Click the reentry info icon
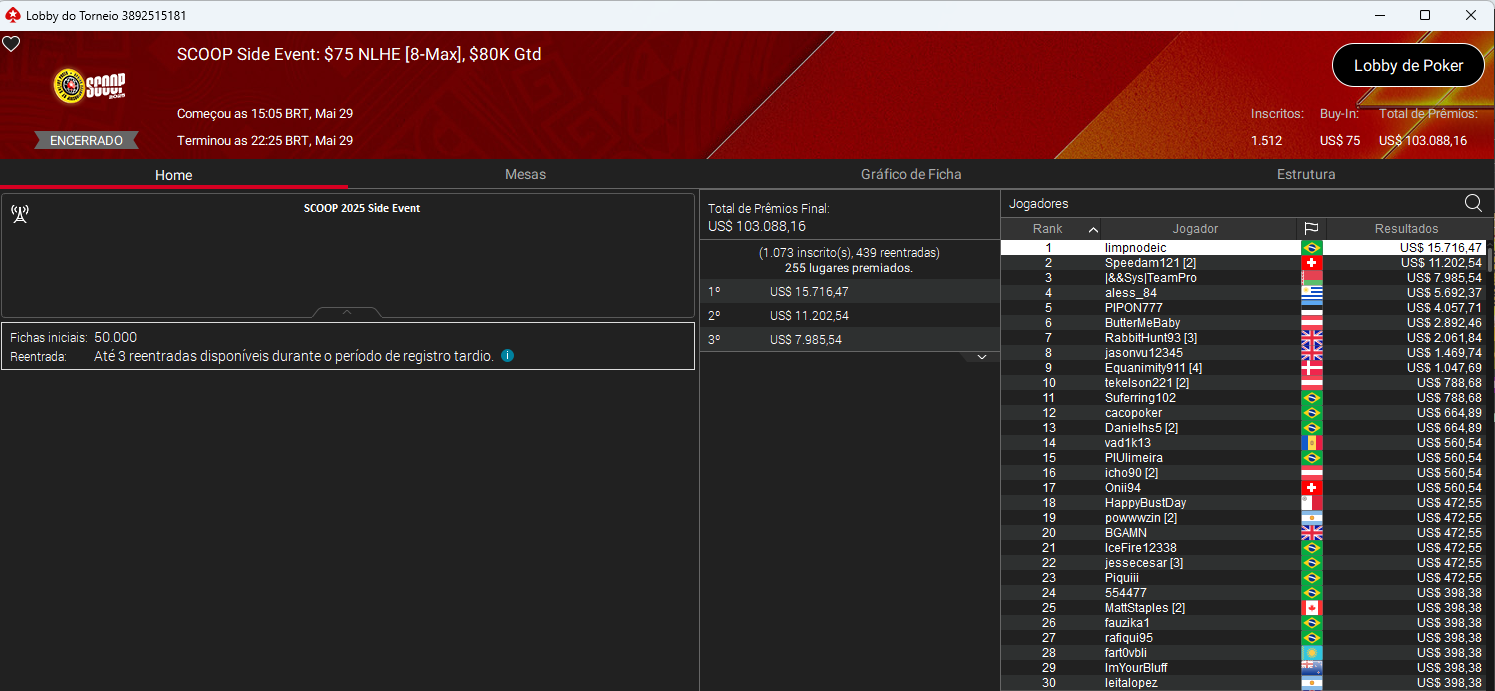The width and height of the screenshot is (1495, 691). (x=507, y=355)
